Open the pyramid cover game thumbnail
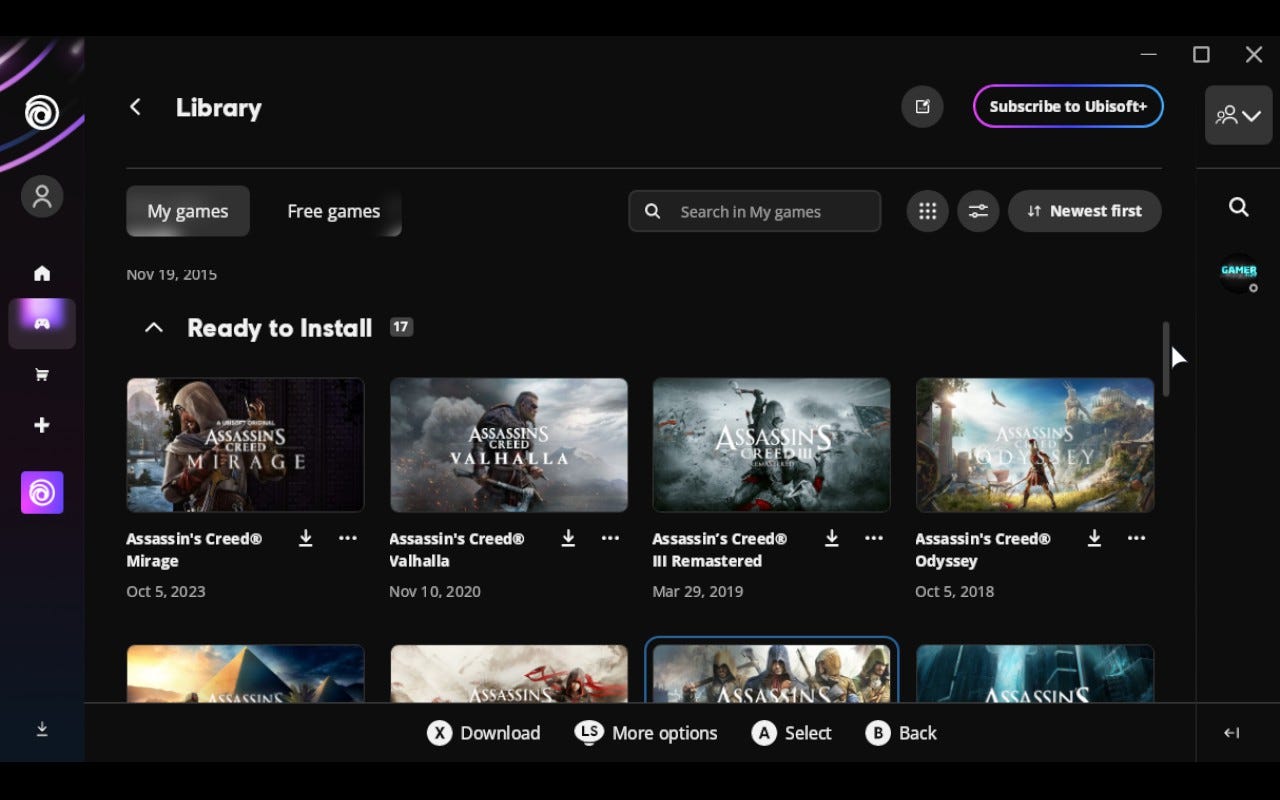Screen dimensions: 1280x800 pos(245,673)
